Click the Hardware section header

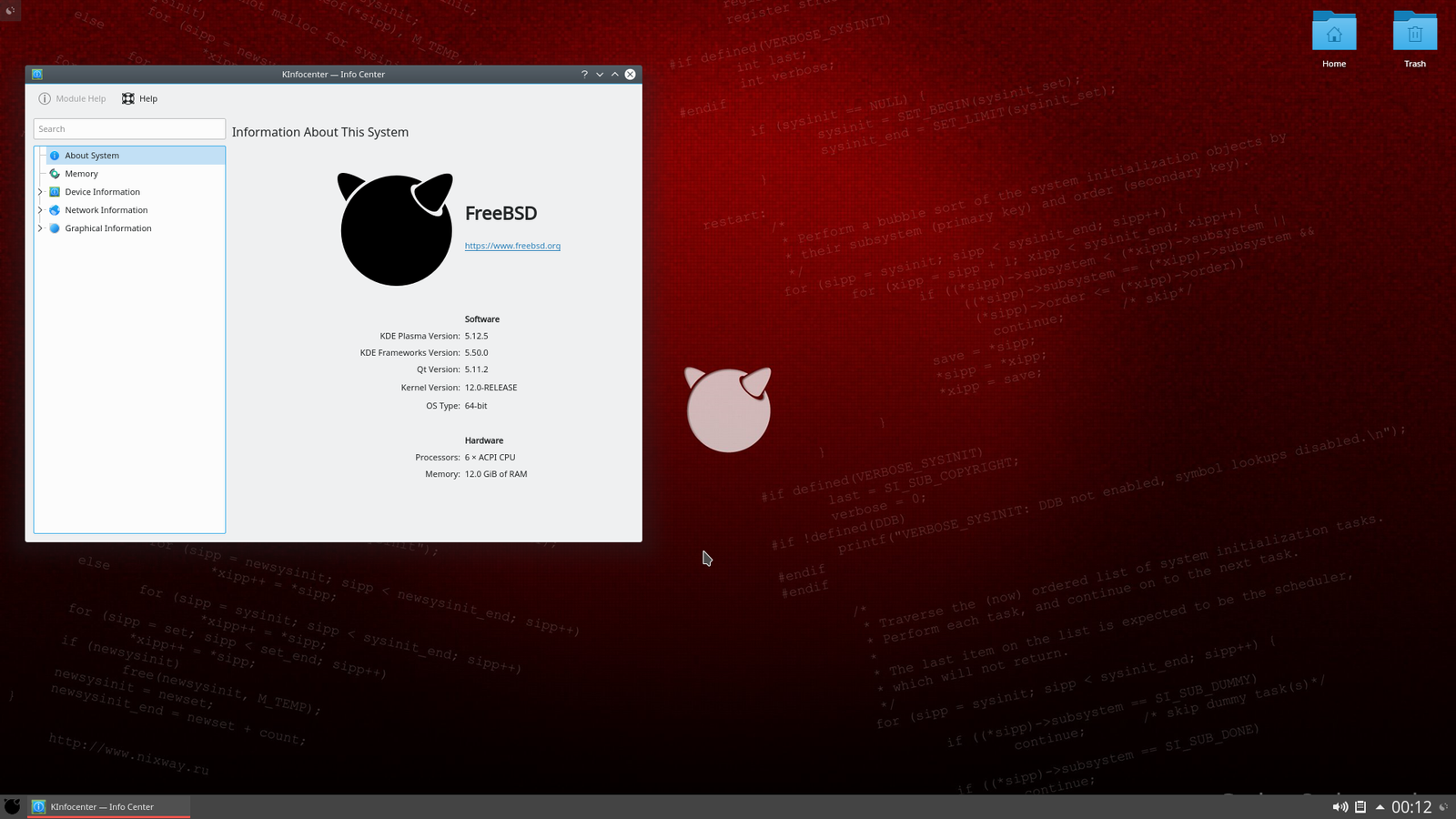[x=484, y=440]
